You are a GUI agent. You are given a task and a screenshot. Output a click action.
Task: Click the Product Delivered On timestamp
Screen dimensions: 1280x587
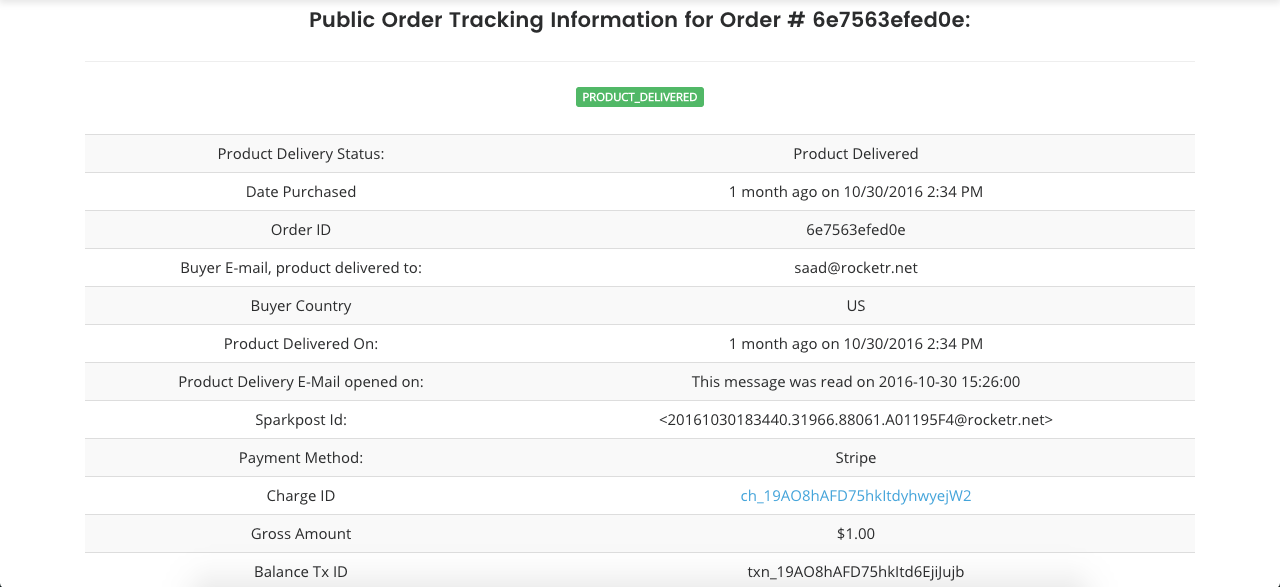[x=855, y=344]
